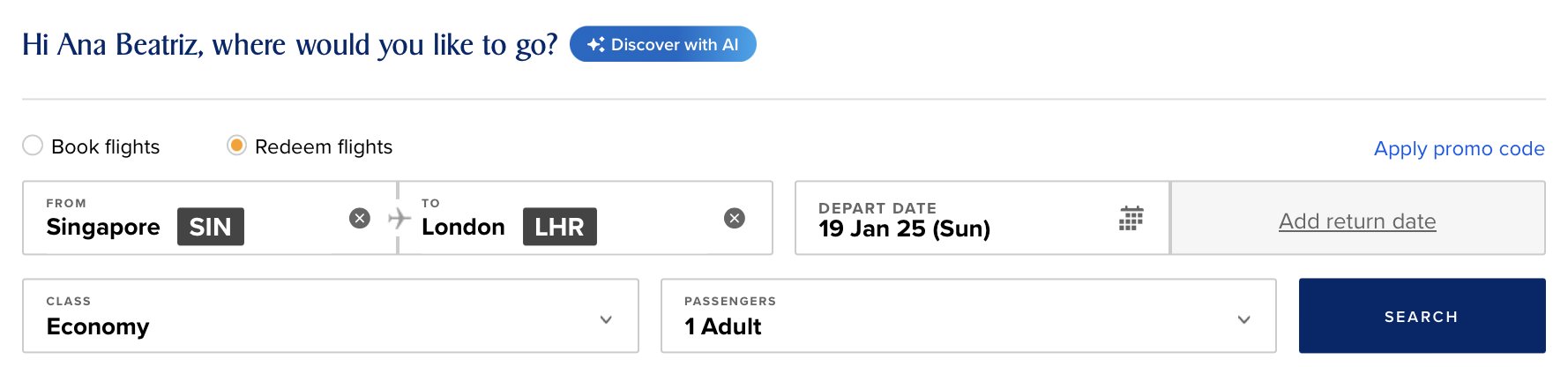The height and width of the screenshot is (367, 1568).
Task: Edit the Depart Date field
Action: pyautogui.click(x=982, y=218)
